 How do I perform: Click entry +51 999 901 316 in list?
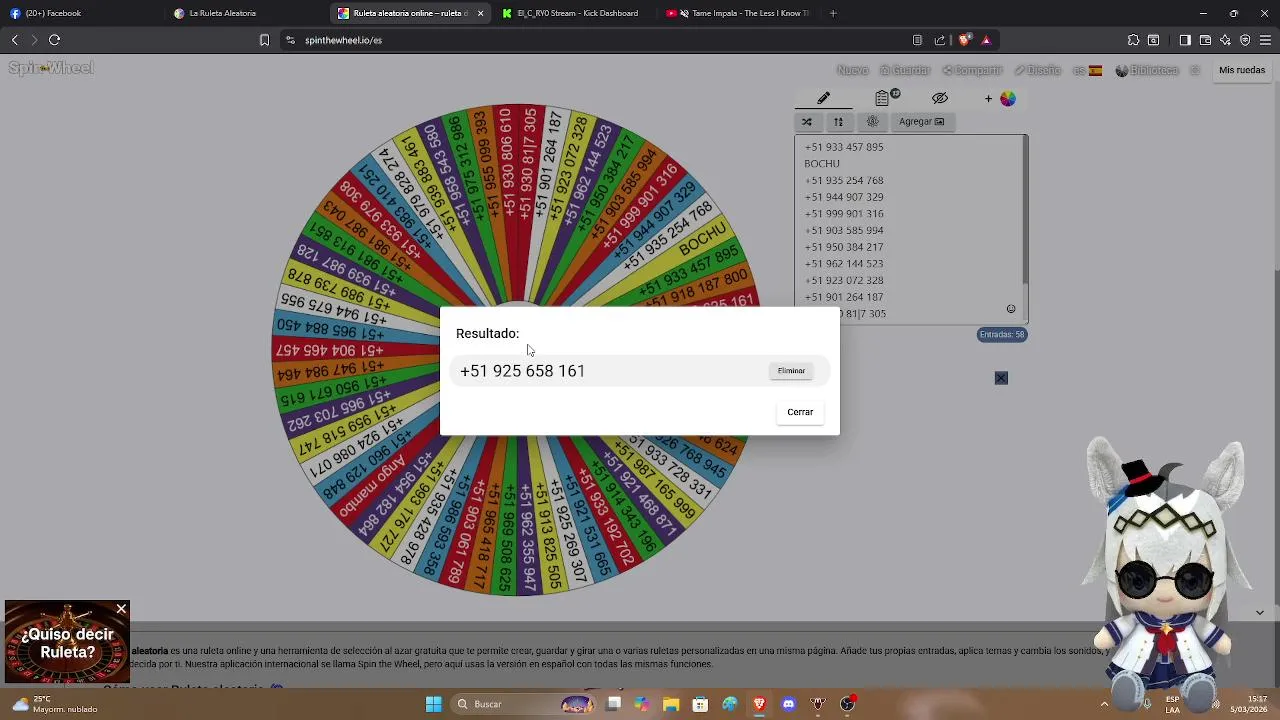pos(844,214)
